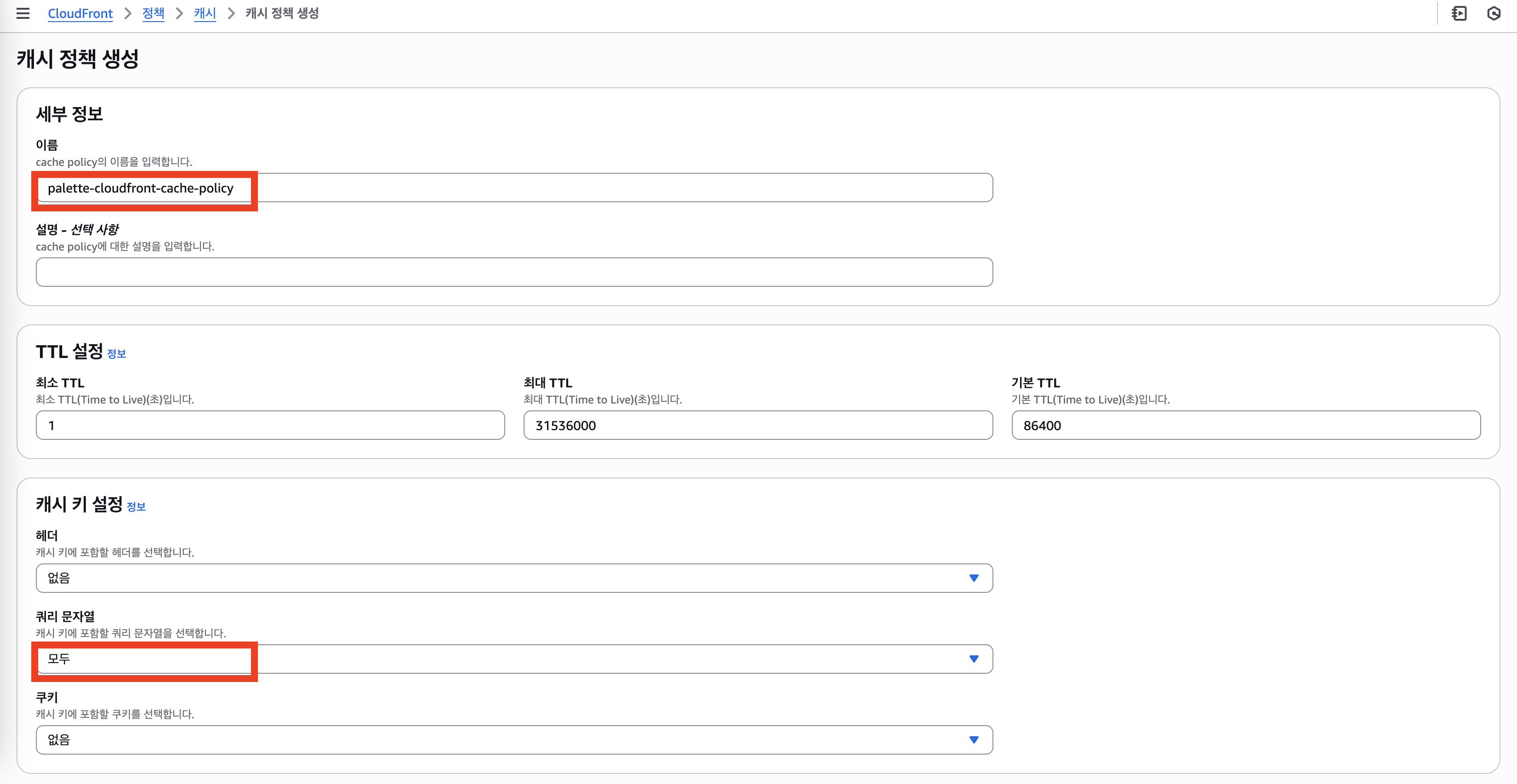
Task: Open the 정책 breadcrumb link
Action: point(153,13)
